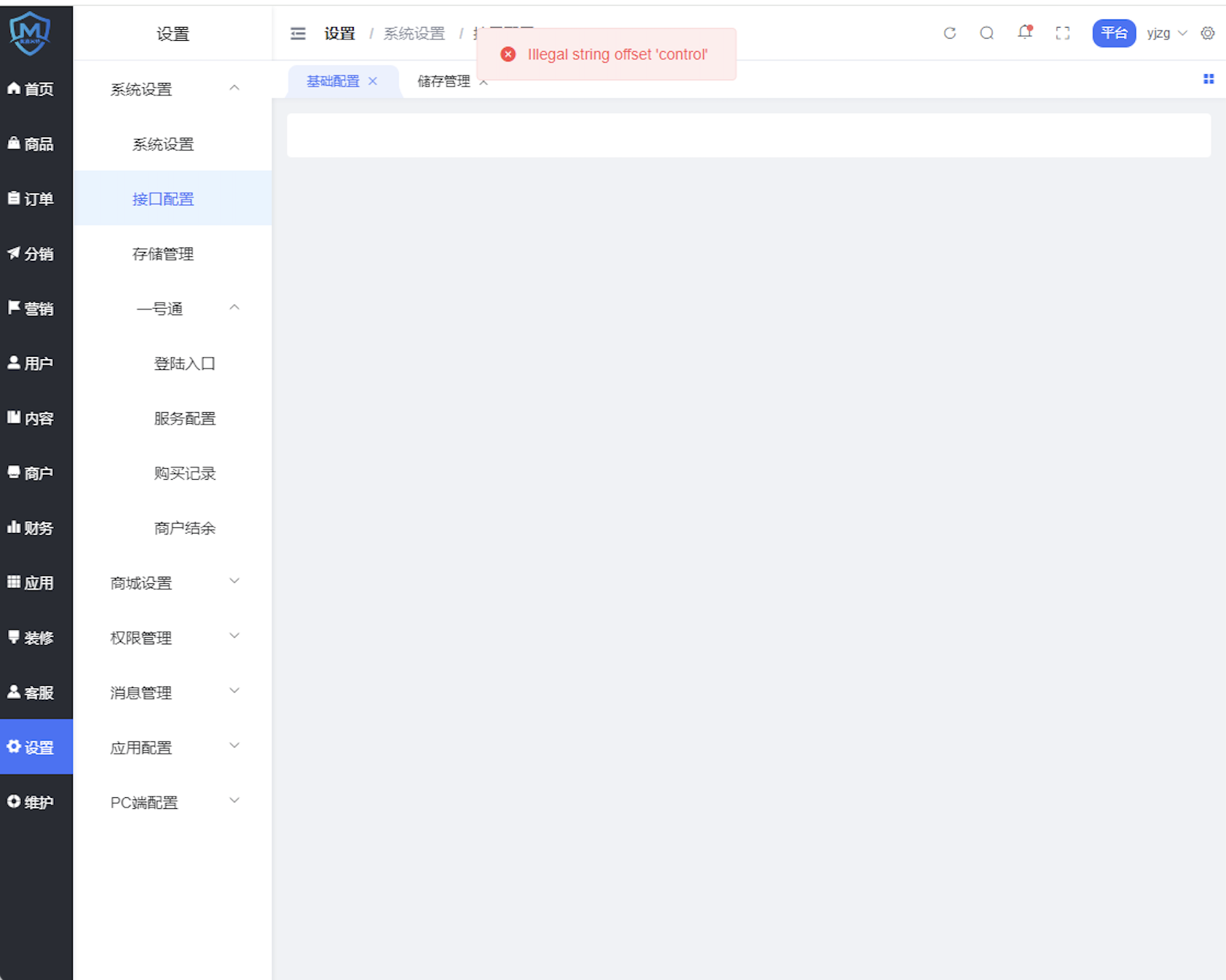Collapse the 一号通 submenu
This screenshot has width=1226, height=980.
(x=234, y=307)
